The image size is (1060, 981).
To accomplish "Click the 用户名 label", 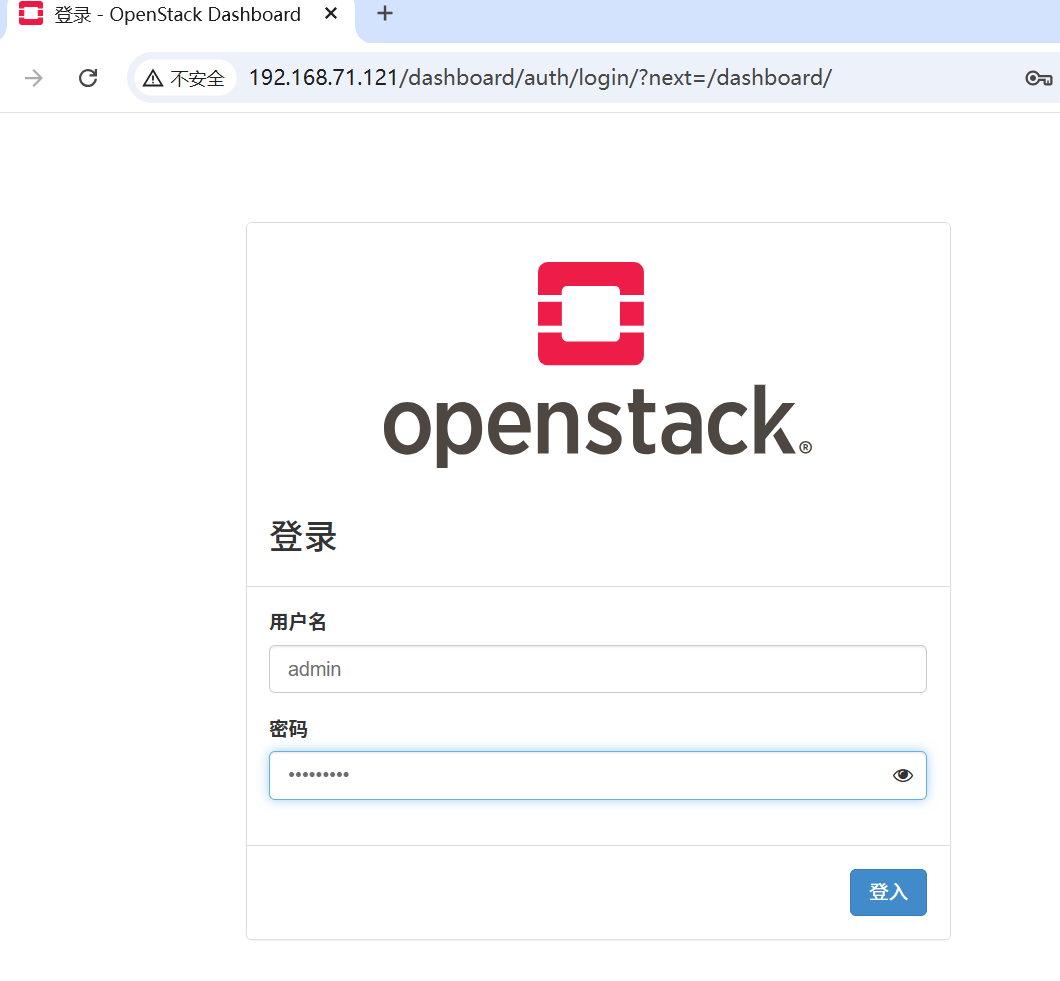I will click(297, 621).
